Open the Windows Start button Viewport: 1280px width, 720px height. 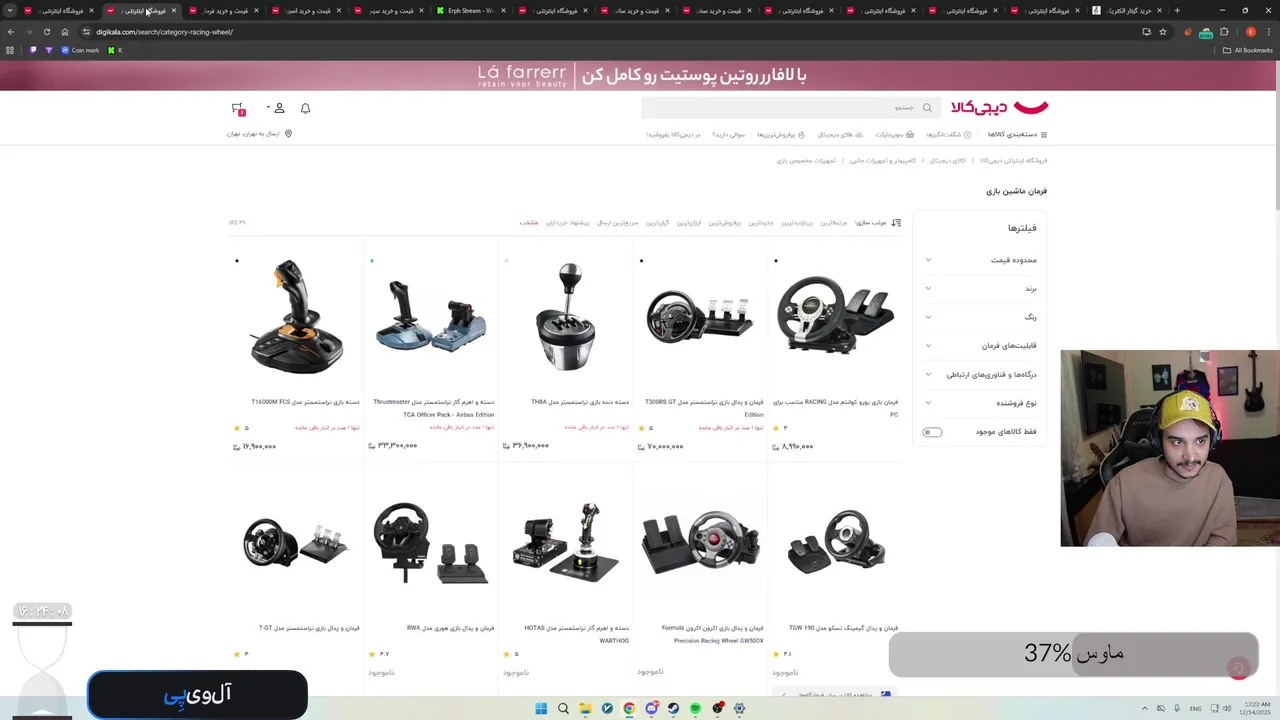click(541, 708)
